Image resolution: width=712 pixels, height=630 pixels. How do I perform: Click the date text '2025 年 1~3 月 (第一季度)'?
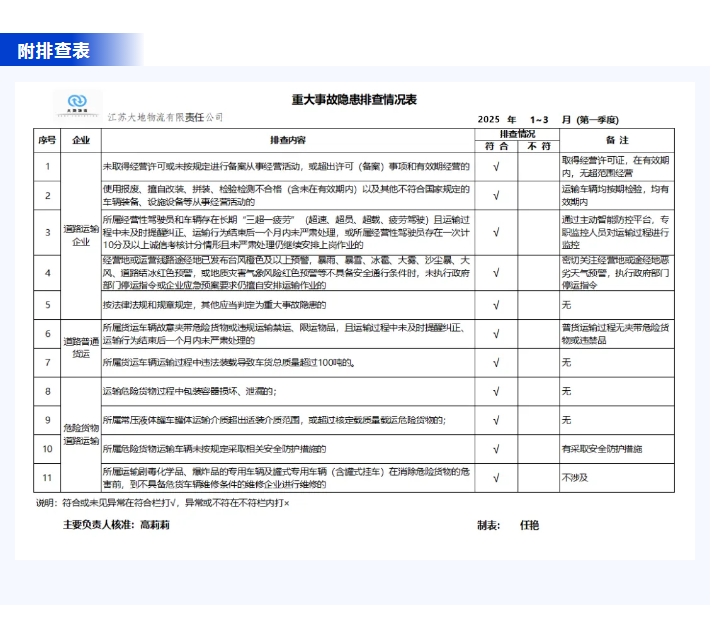tap(548, 119)
